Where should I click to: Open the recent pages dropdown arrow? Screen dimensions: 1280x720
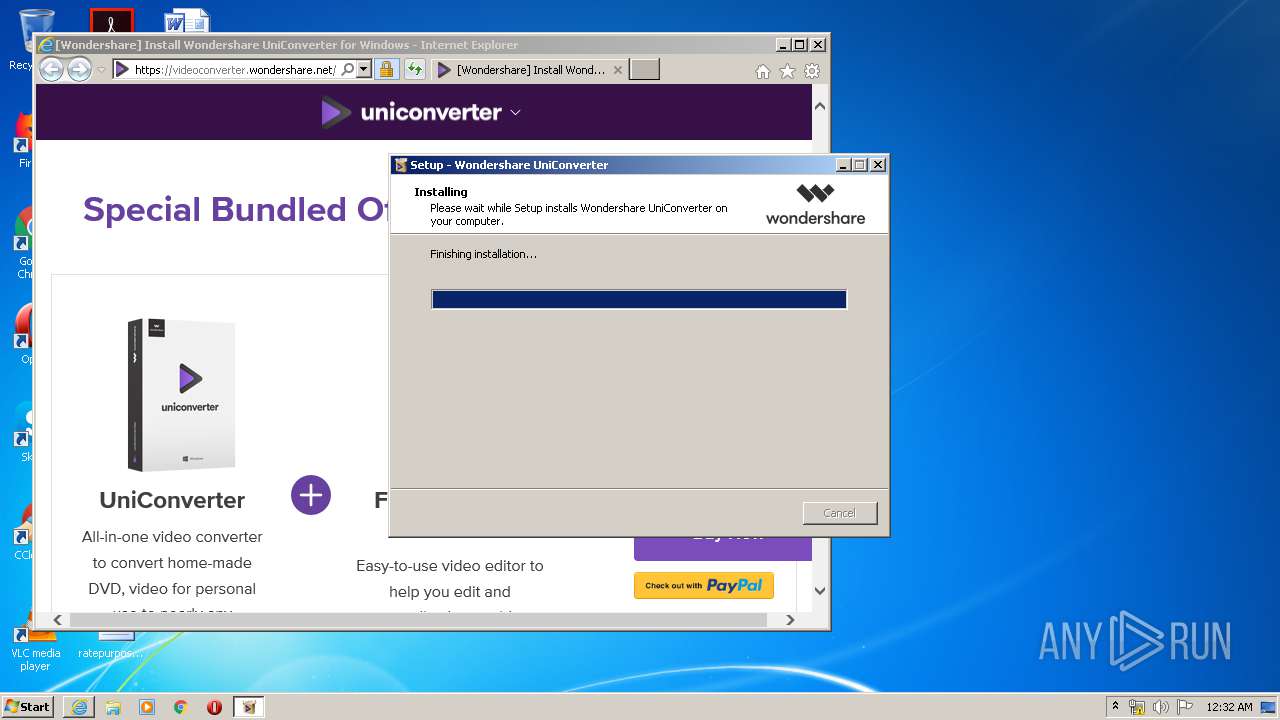tap(101, 70)
